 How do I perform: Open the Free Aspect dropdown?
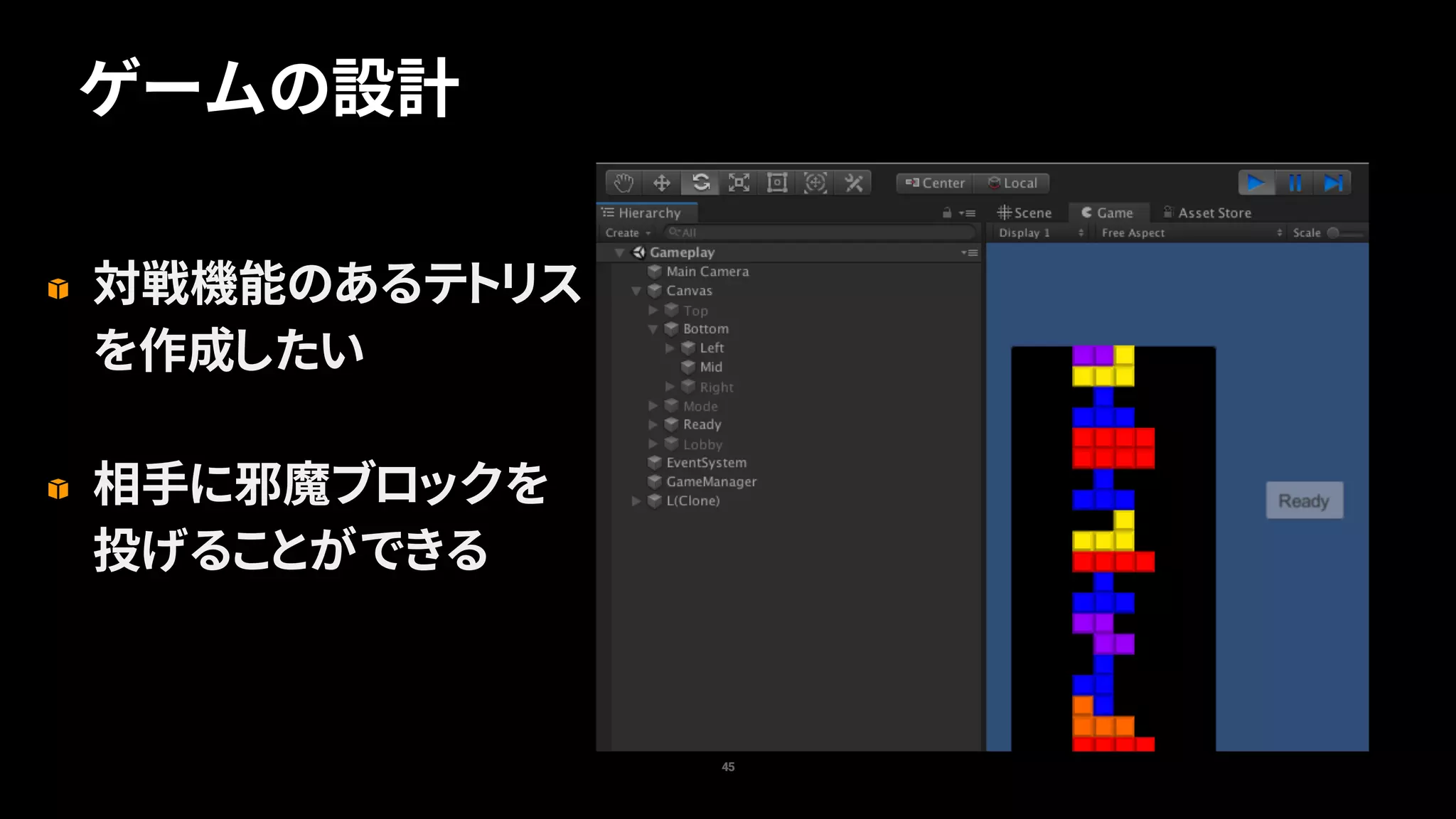click(x=1191, y=232)
